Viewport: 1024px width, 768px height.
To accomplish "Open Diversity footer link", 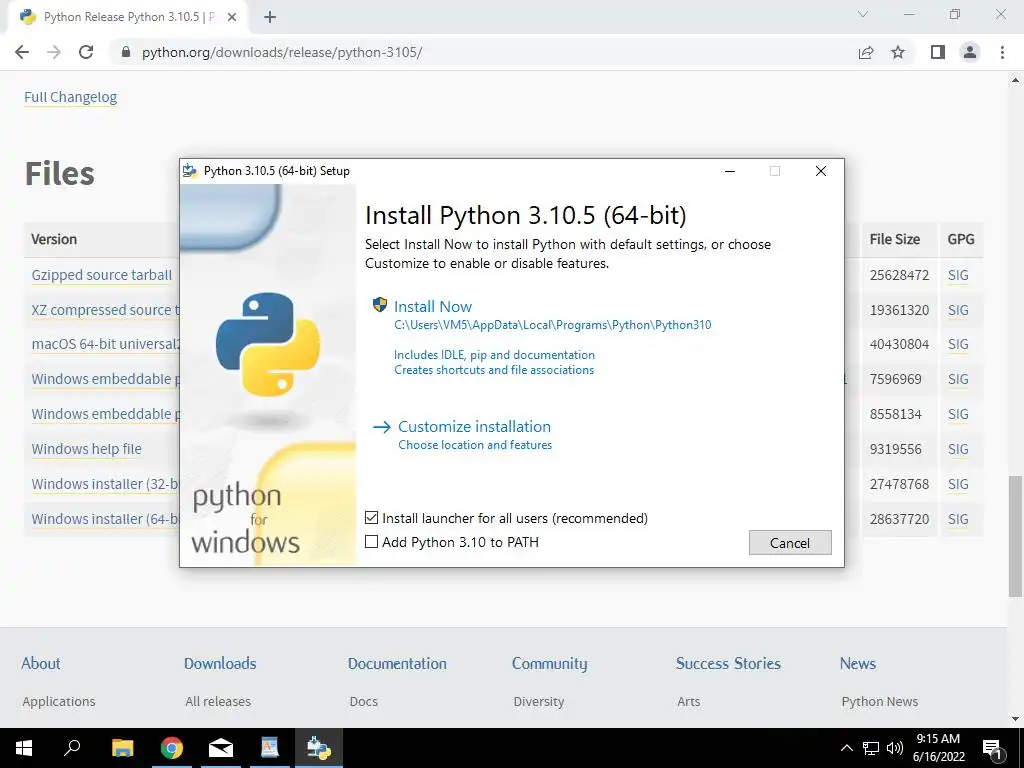I will click(539, 701).
